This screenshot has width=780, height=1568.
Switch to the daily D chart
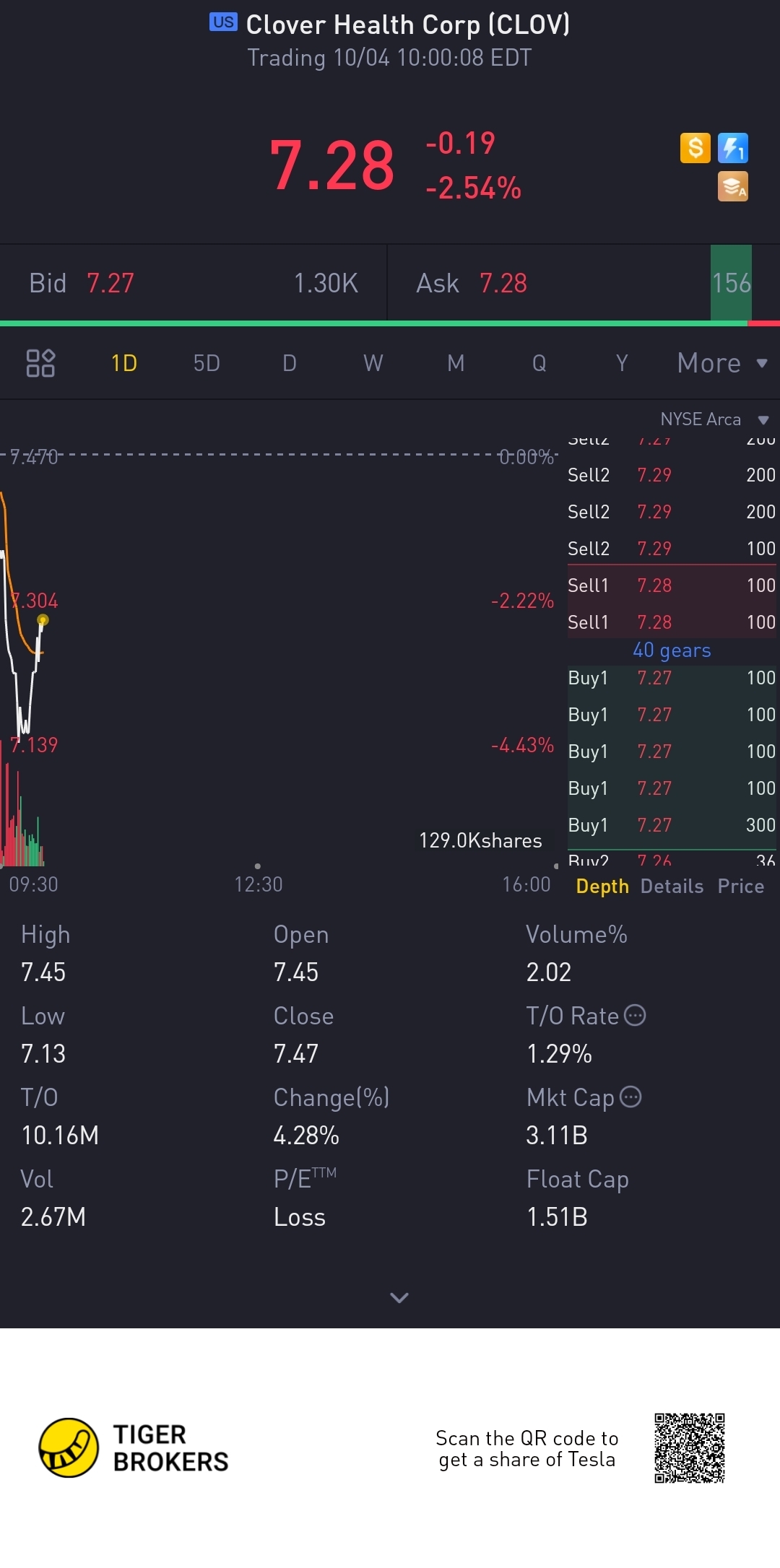pyautogui.click(x=290, y=363)
